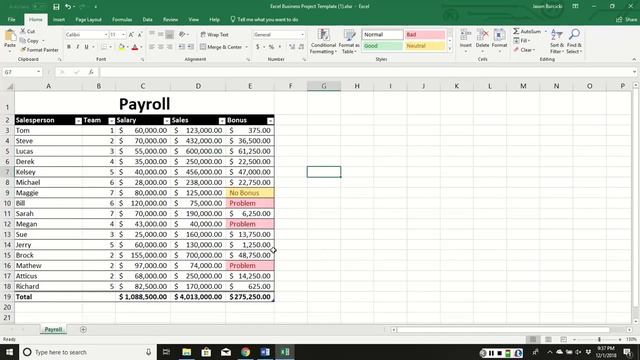640x360 pixels.
Task: Click the Clear button in Editing
Action: [524, 50]
